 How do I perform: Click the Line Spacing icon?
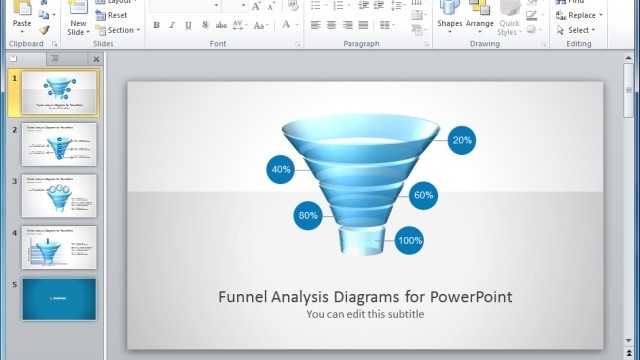395,5
